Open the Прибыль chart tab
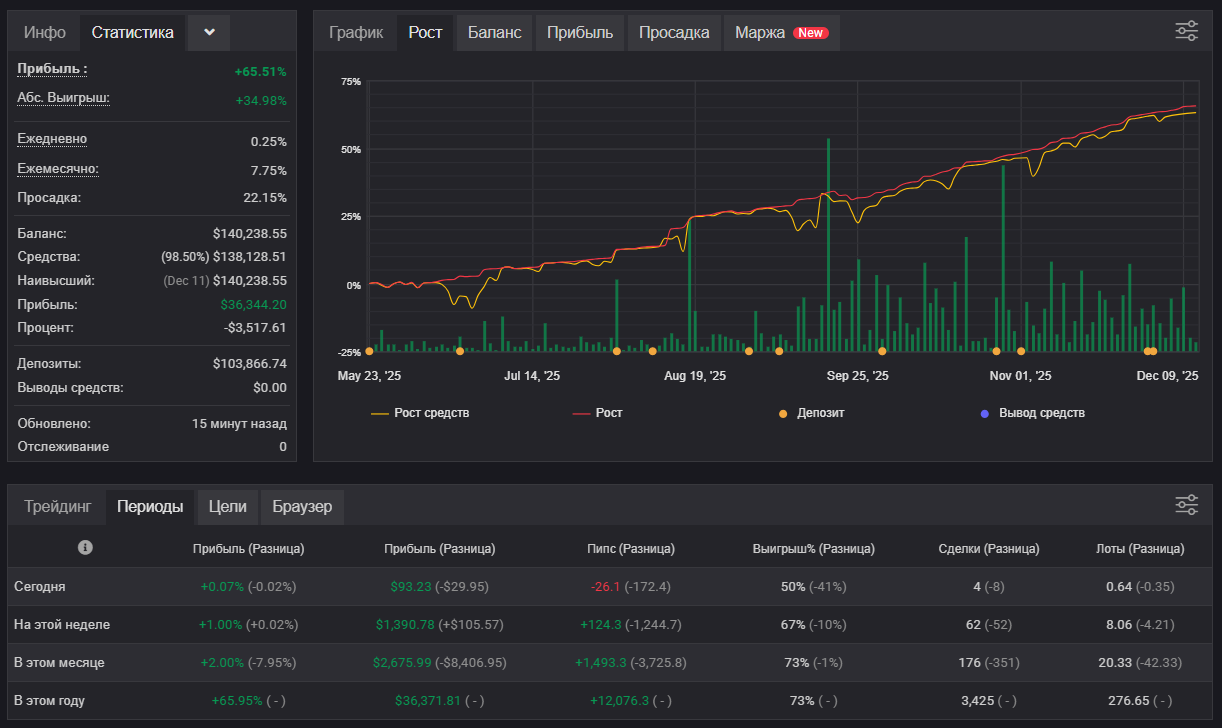Image resolution: width=1222 pixels, height=728 pixels. point(580,32)
